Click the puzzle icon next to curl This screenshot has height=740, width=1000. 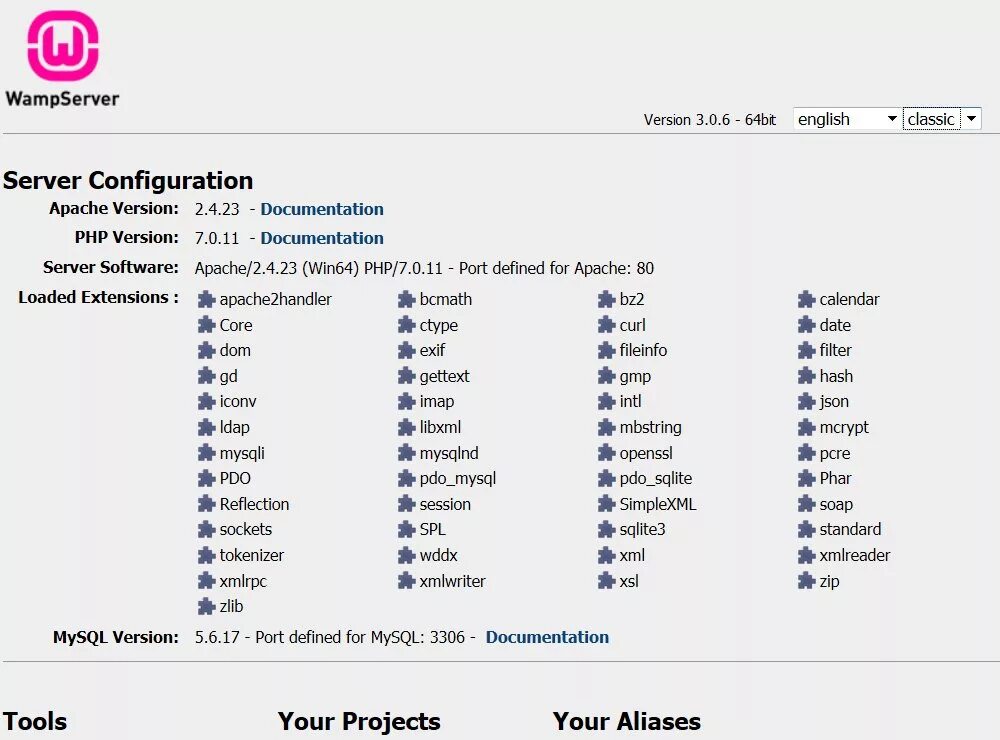pos(607,325)
